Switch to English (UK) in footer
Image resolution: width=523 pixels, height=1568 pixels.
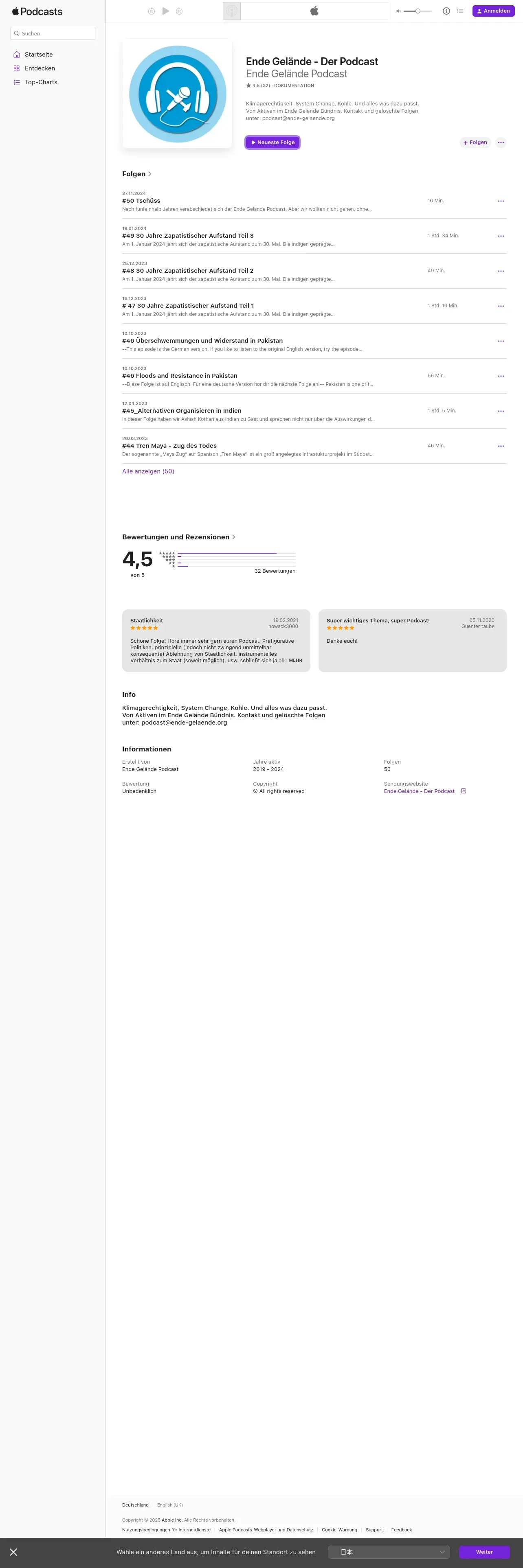click(170, 1504)
